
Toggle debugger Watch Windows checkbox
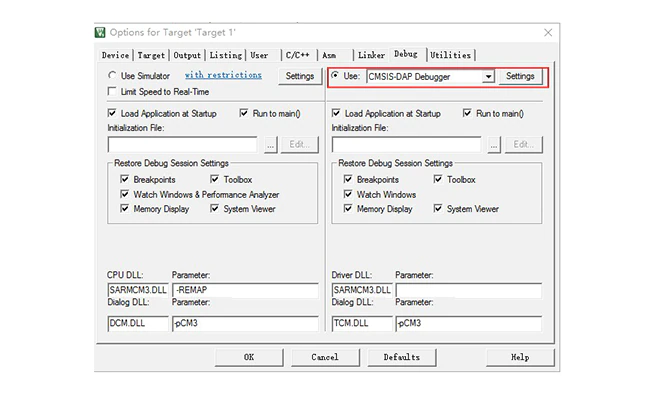click(x=348, y=194)
